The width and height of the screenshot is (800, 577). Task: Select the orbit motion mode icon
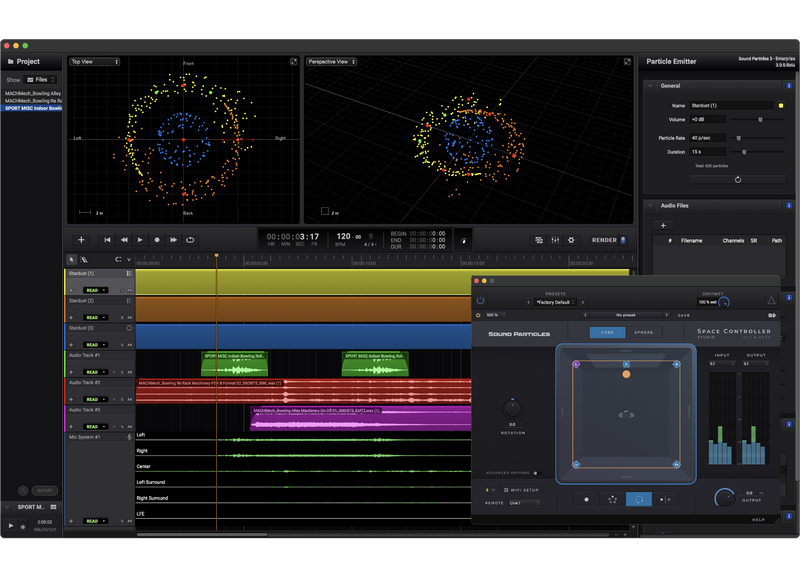click(638, 499)
